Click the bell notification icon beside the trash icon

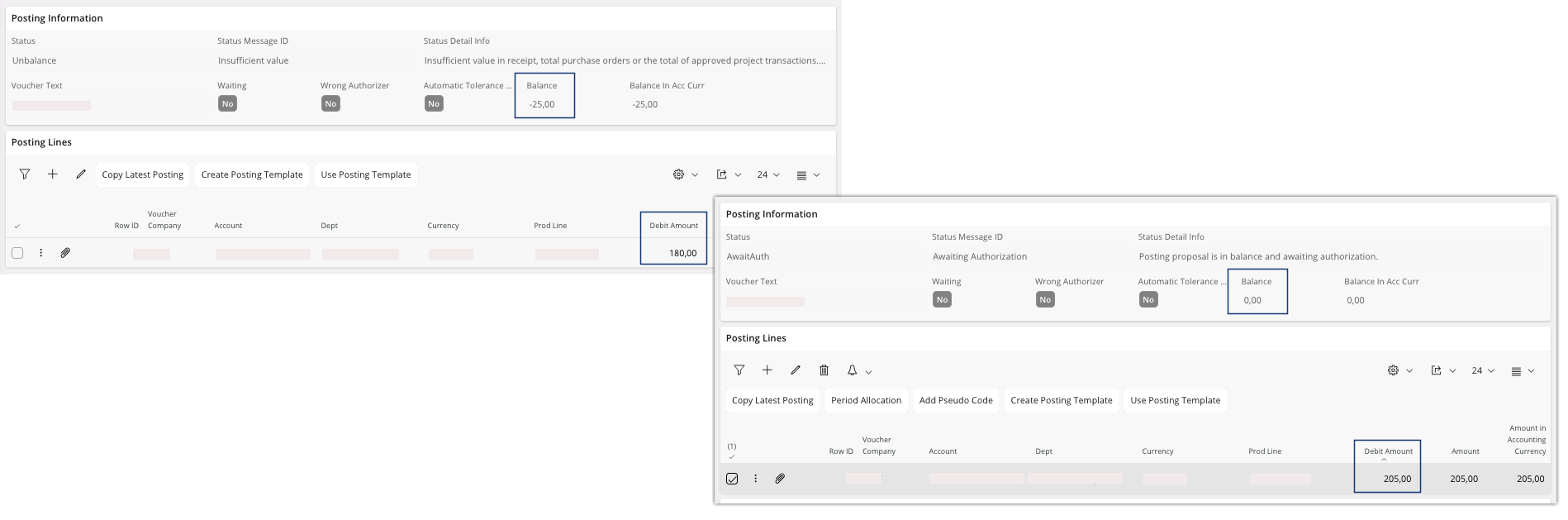pos(853,370)
